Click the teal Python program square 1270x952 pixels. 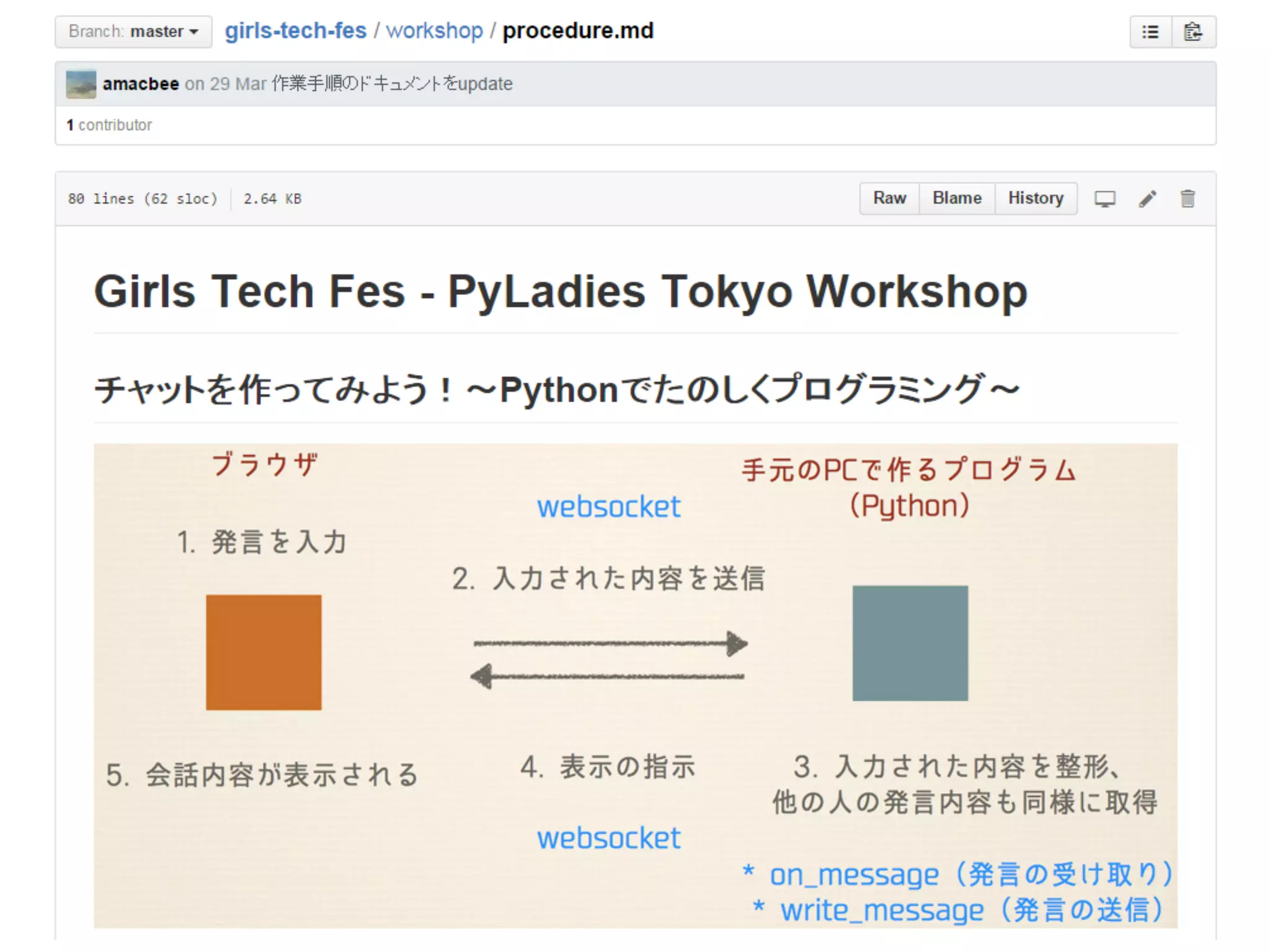click(x=910, y=643)
